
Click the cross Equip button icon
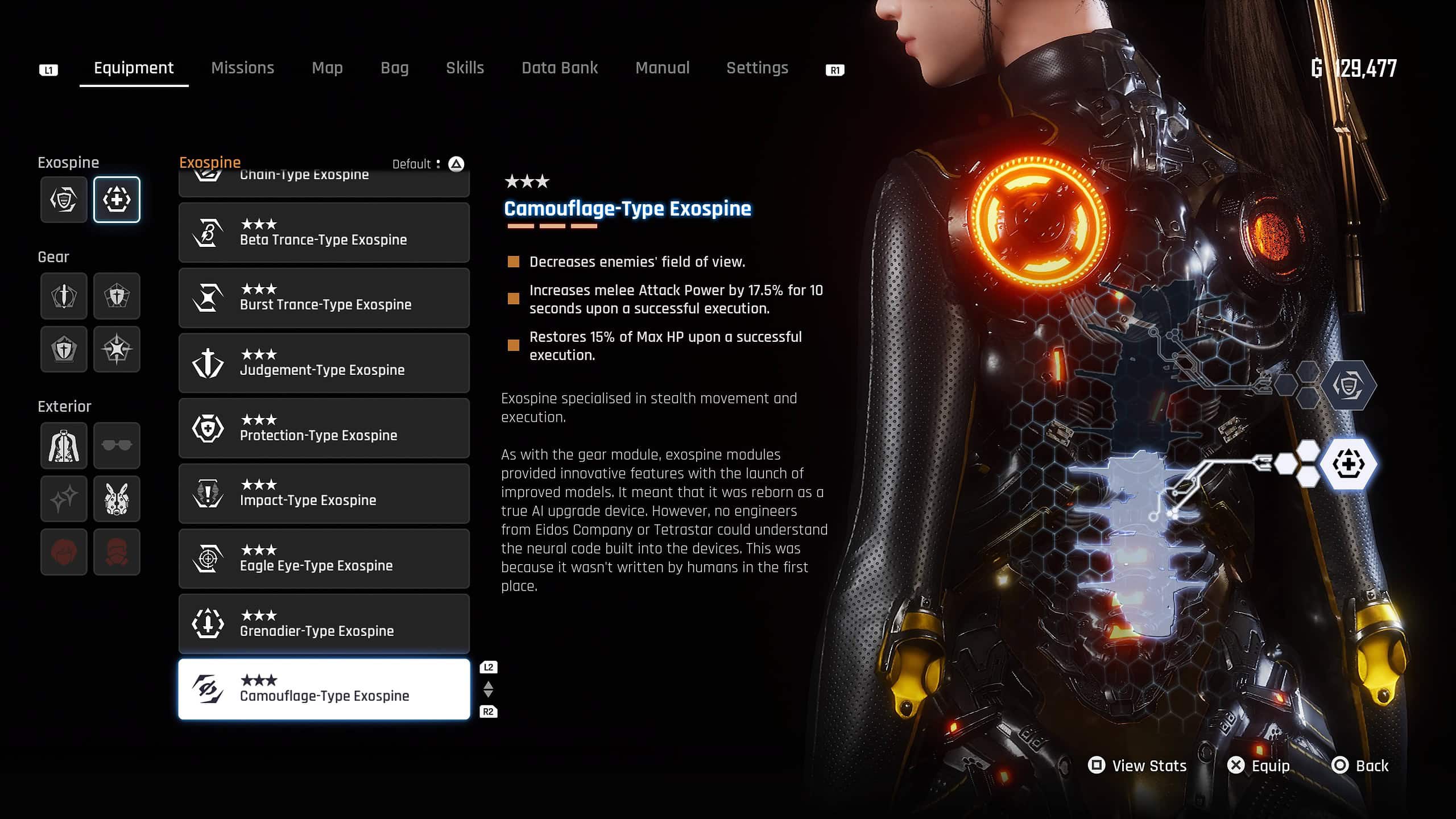pyautogui.click(x=1236, y=765)
